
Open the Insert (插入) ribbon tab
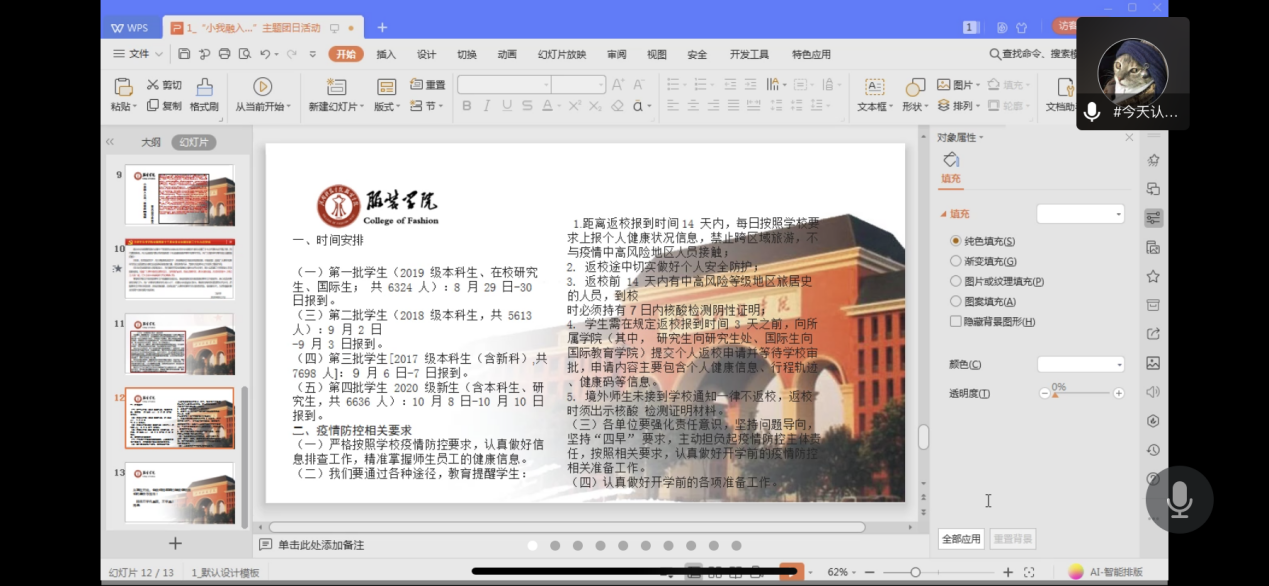386,54
